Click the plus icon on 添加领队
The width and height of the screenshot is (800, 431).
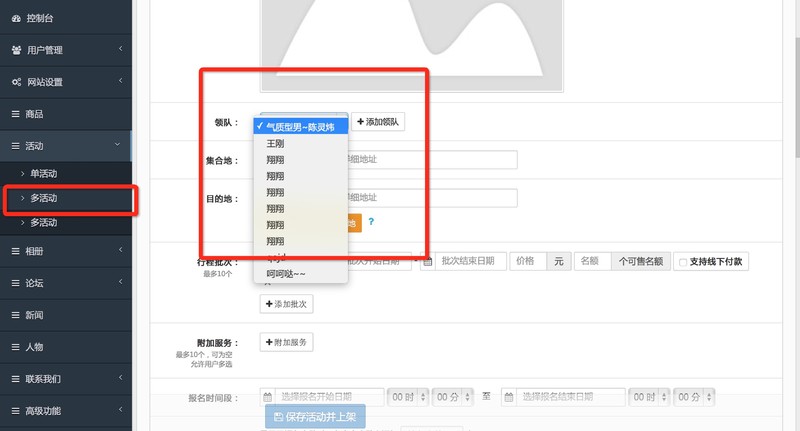(x=361, y=122)
